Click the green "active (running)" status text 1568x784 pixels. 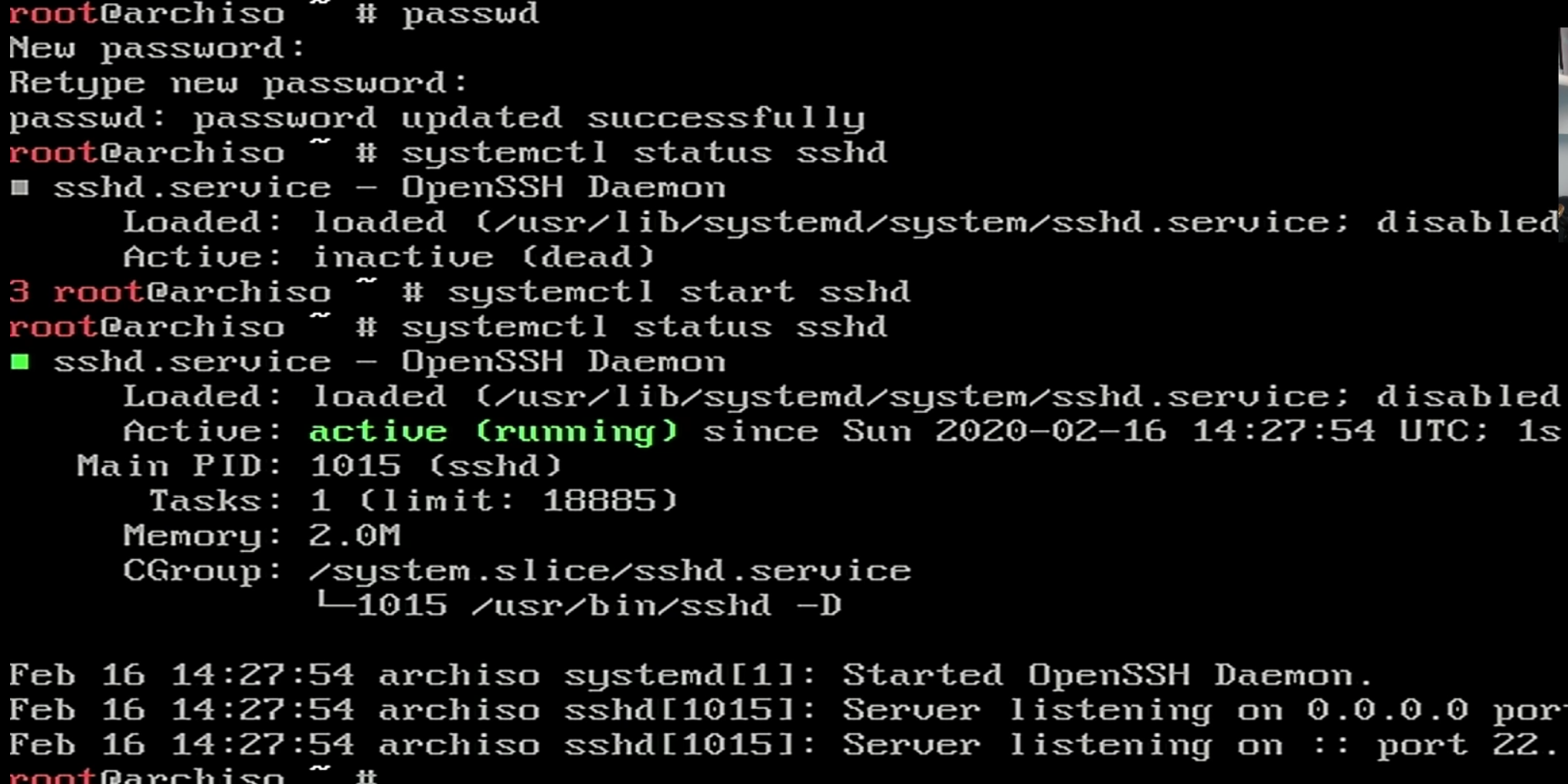493,431
